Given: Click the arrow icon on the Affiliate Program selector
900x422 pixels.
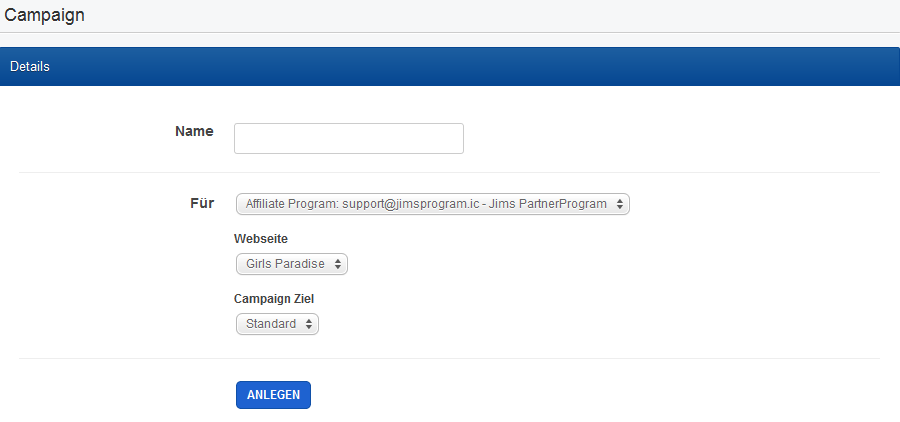Looking at the screenshot, I should (621, 204).
